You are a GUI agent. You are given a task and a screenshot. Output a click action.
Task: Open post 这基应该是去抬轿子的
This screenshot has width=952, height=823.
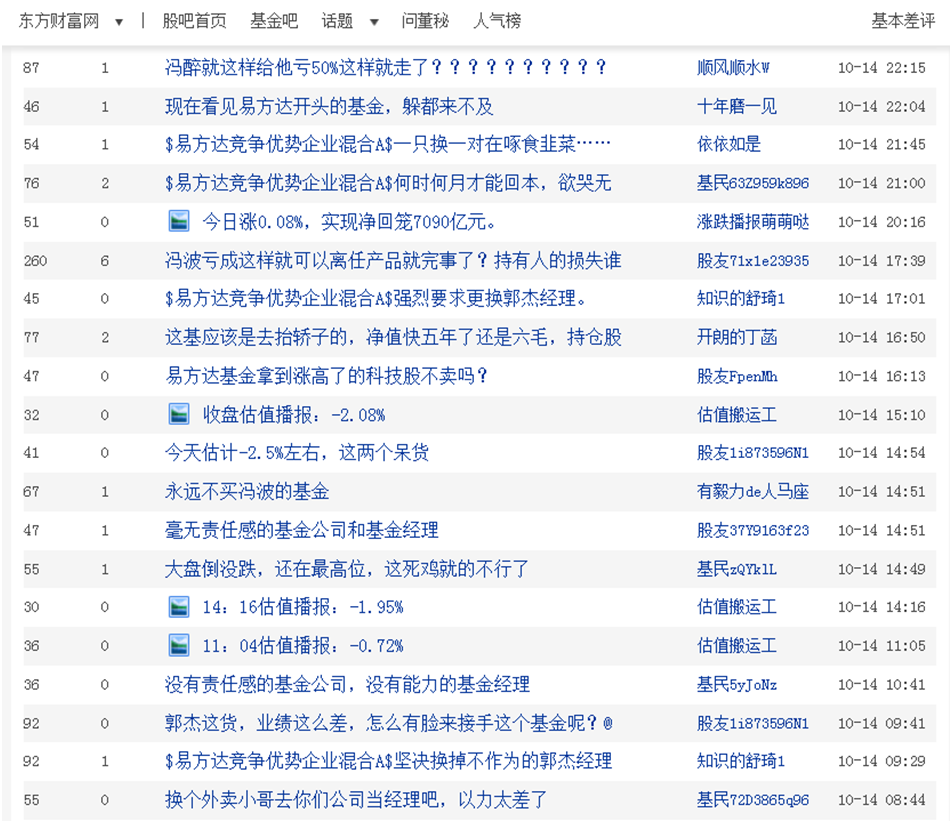click(x=393, y=337)
